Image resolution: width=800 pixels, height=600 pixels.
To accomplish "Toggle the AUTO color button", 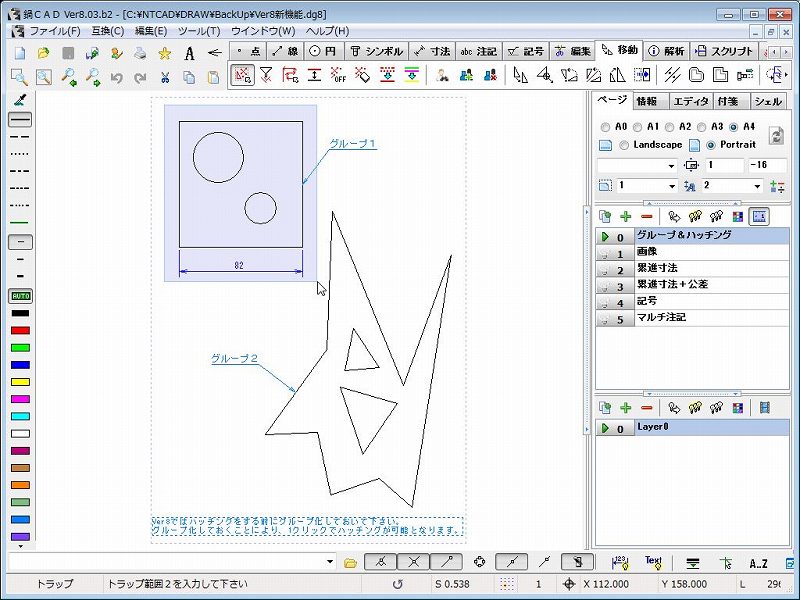I will [x=20, y=296].
